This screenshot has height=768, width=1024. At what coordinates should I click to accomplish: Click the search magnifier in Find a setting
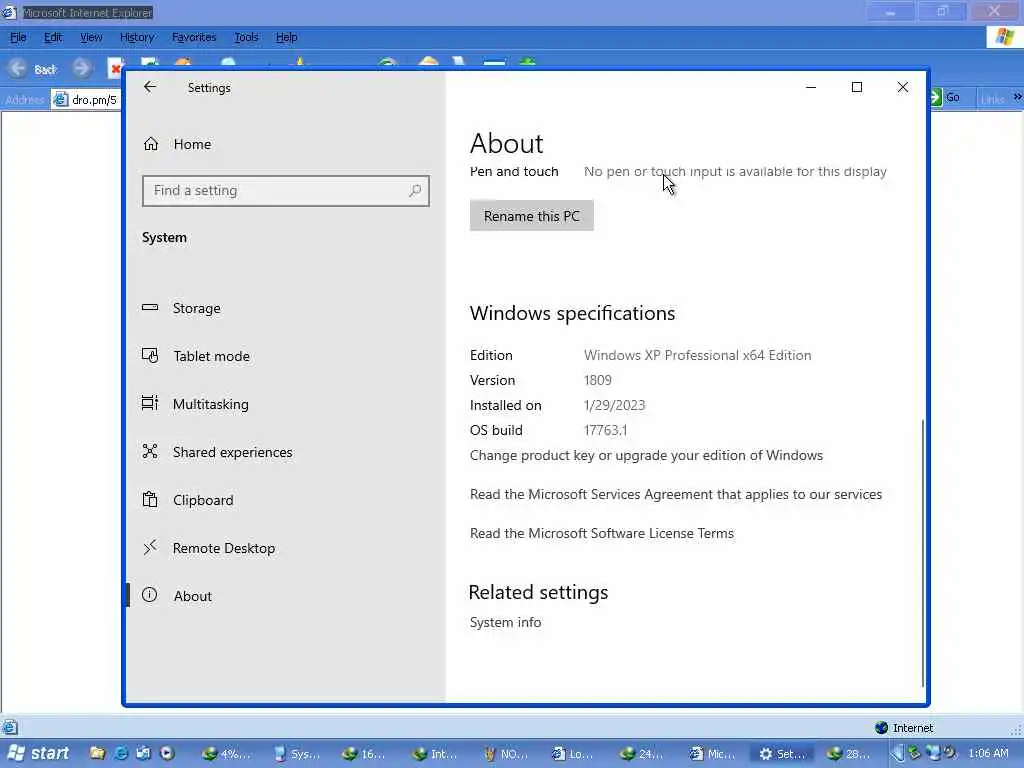415,191
